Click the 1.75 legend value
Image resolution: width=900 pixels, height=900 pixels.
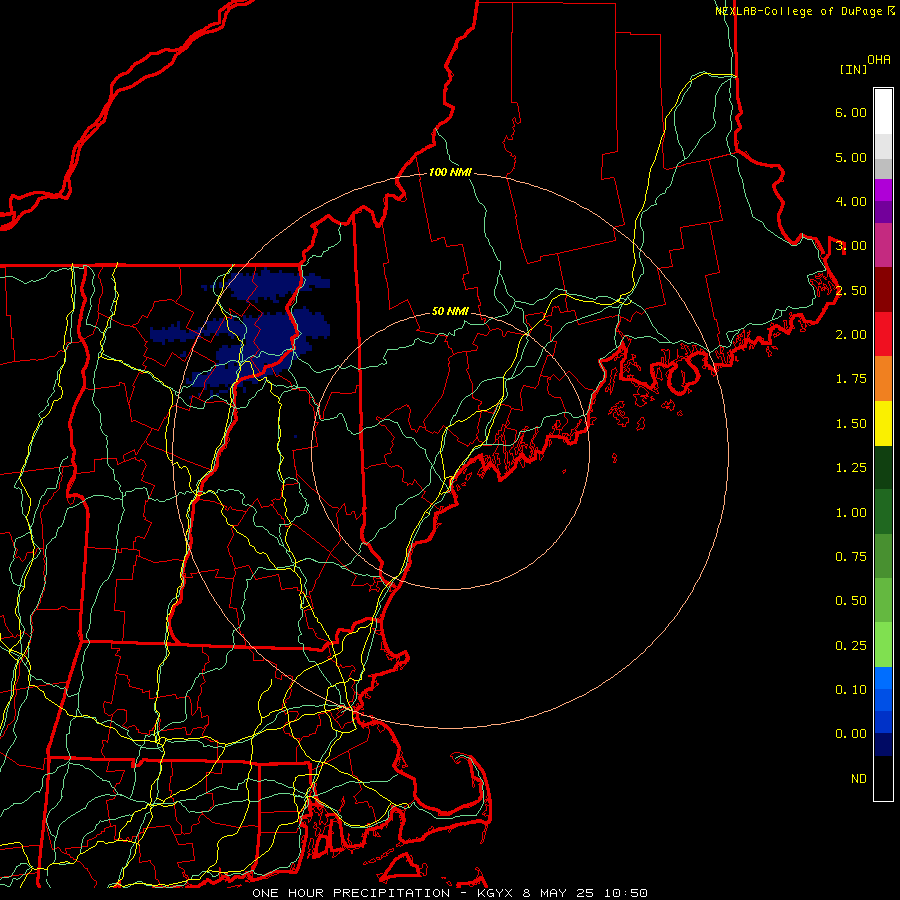click(x=851, y=379)
